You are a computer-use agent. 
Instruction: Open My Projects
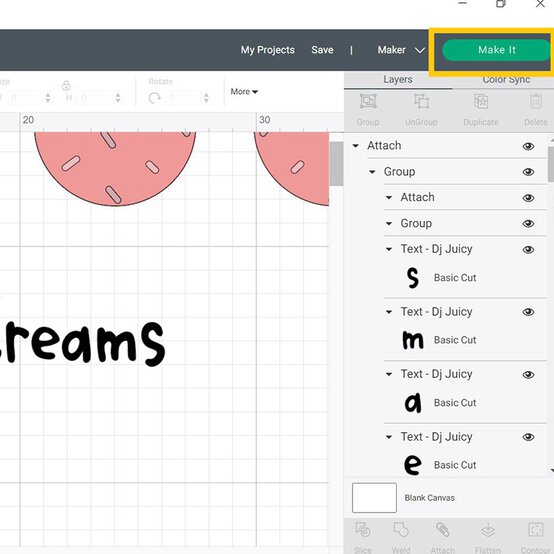[267, 50]
